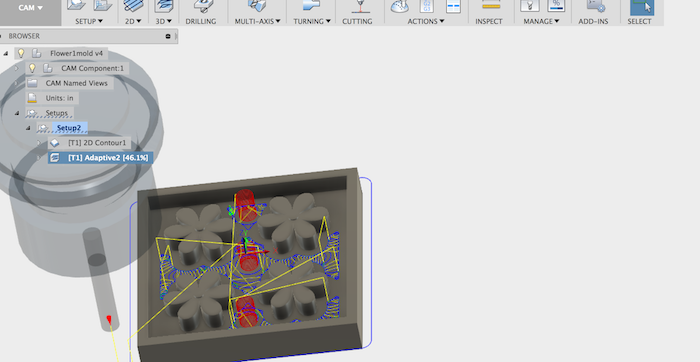Toggle visibility light bulb of Flower1mold v4
The height and width of the screenshot is (362, 700).
(x=21, y=53)
